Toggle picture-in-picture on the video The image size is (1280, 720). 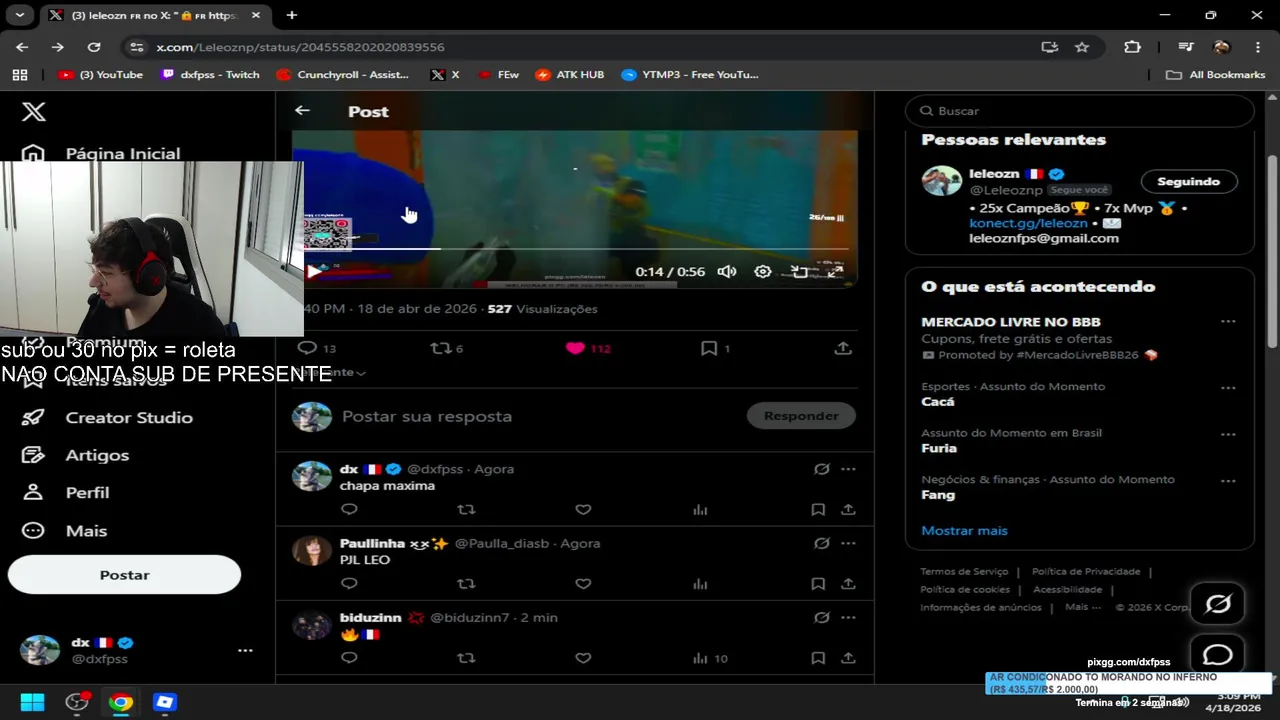(799, 271)
